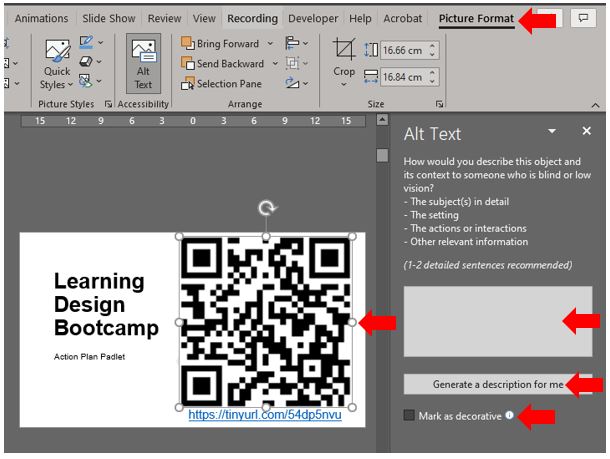Click the shape width field 16.84 cm

[404, 77]
